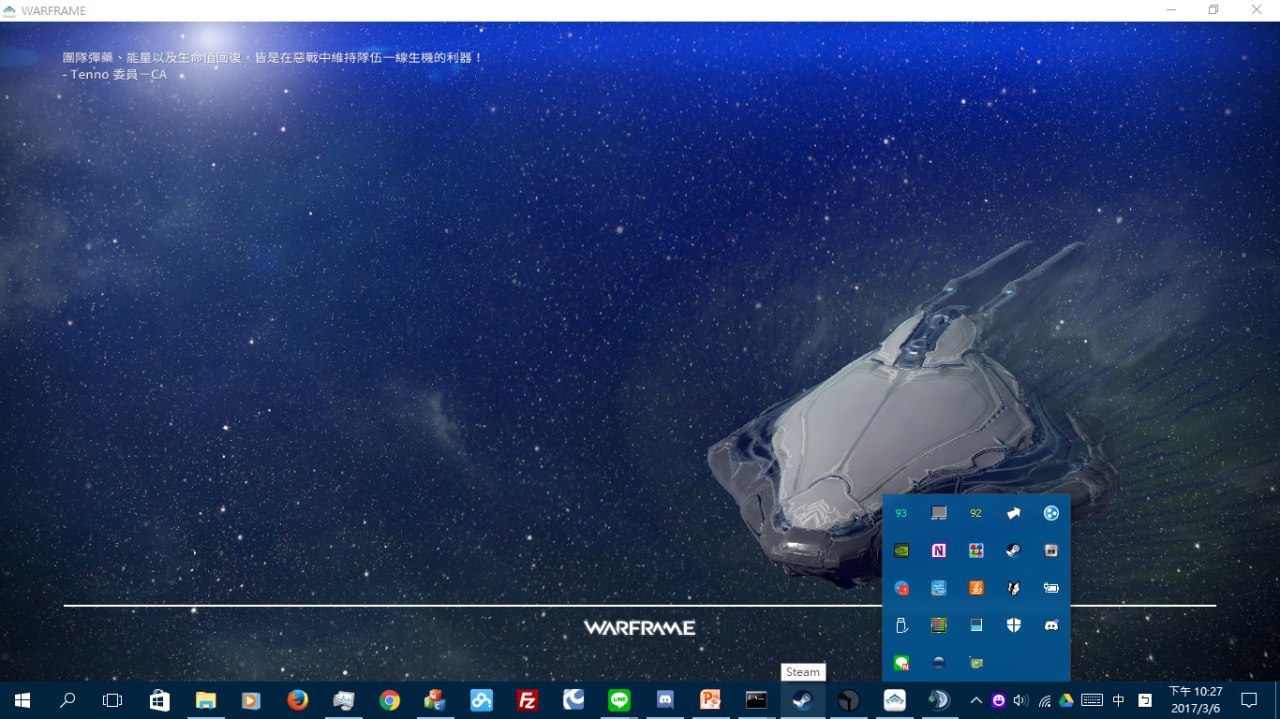
Task: Open the clock showing 下午 10:27
Action: [x=1196, y=700]
